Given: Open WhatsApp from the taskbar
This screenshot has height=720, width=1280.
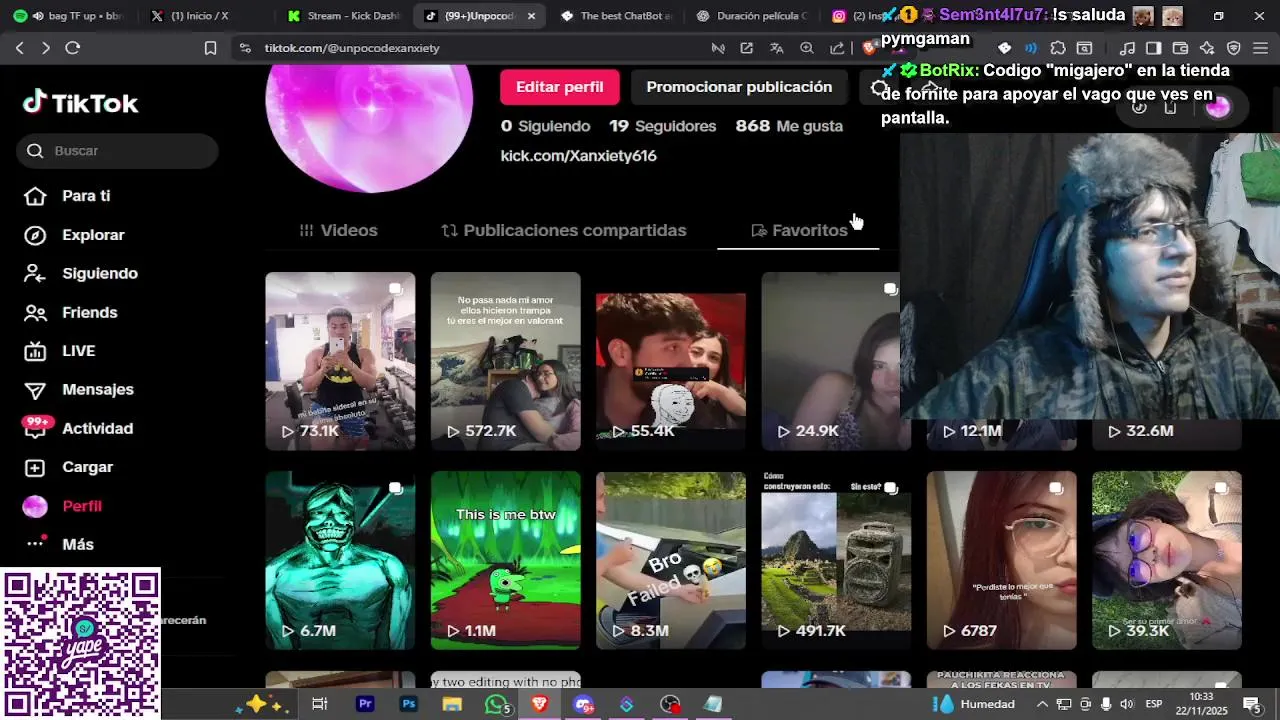Looking at the screenshot, I should pos(496,704).
